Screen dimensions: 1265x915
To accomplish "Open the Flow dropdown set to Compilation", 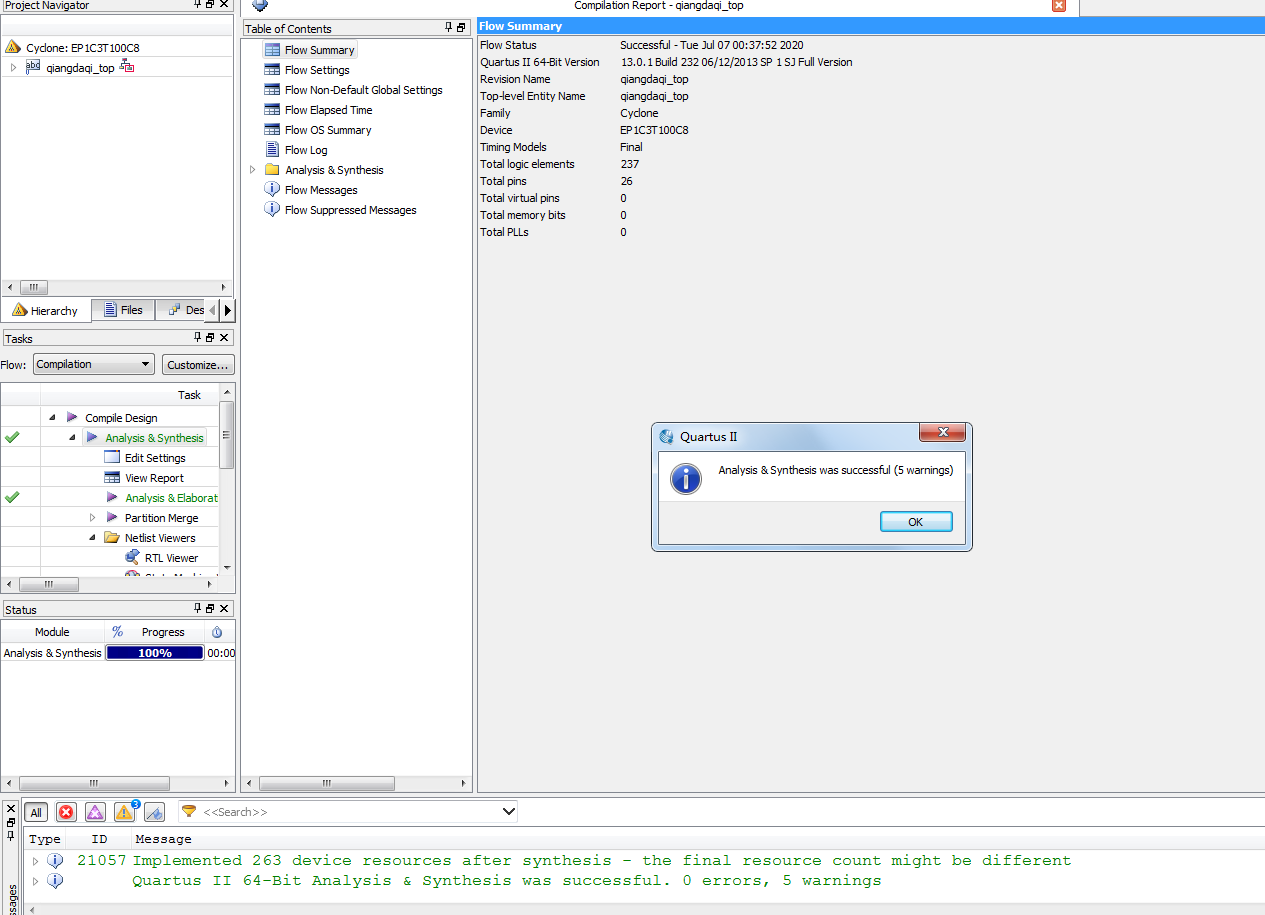I will tap(93, 364).
